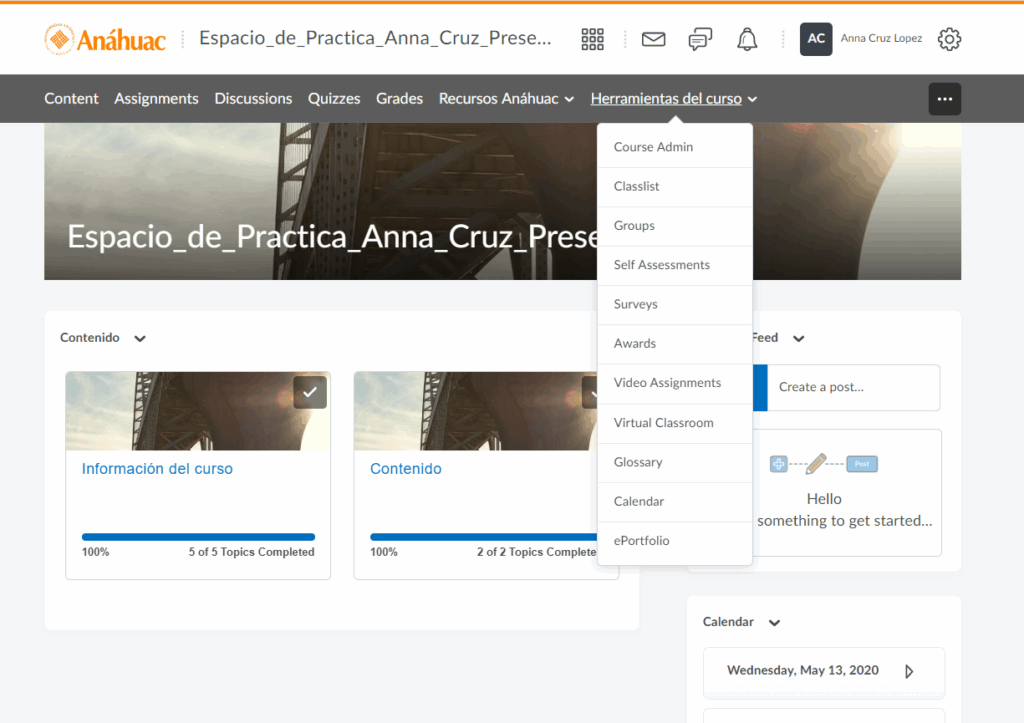Click the Información del curso progress bar
This screenshot has height=723, width=1024.
click(198, 537)
